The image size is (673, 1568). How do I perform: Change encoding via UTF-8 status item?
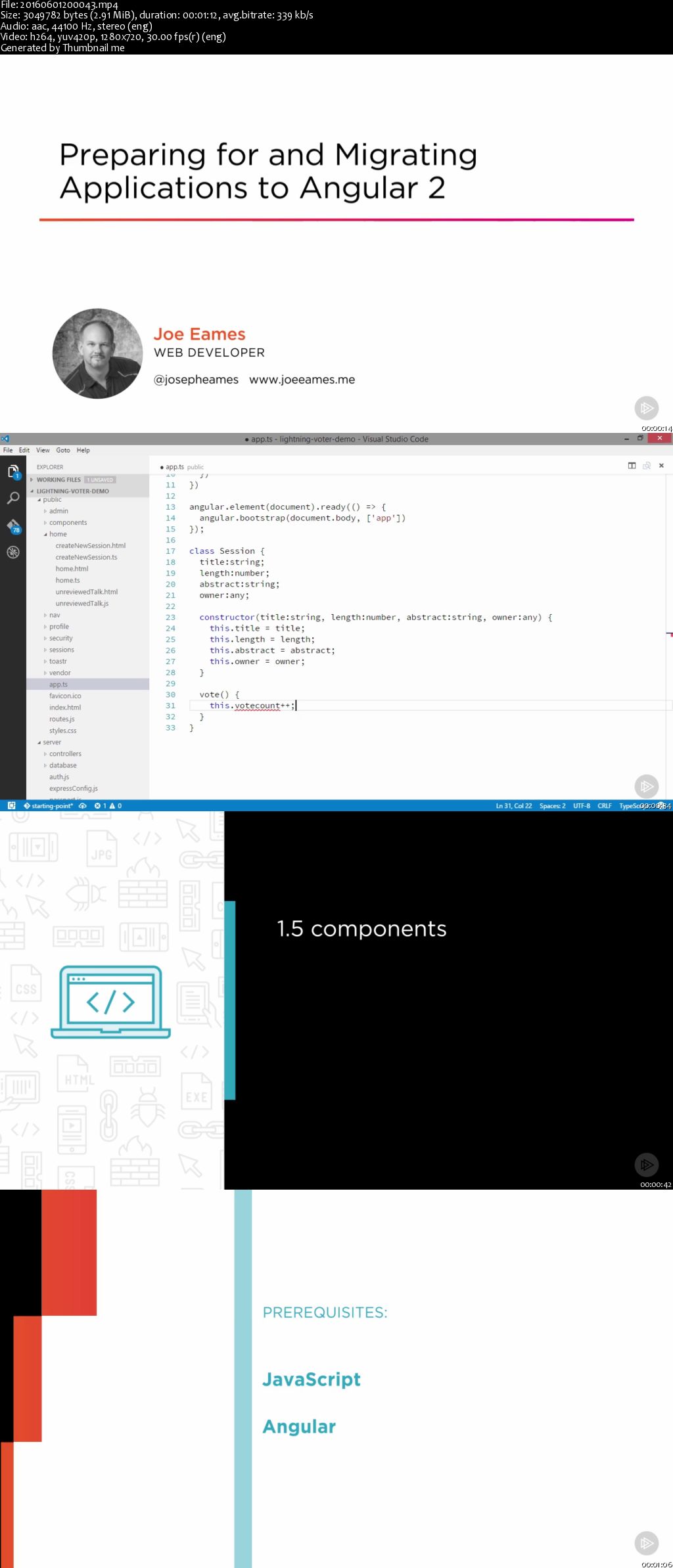pyautogui.click(x=582, y=805)
